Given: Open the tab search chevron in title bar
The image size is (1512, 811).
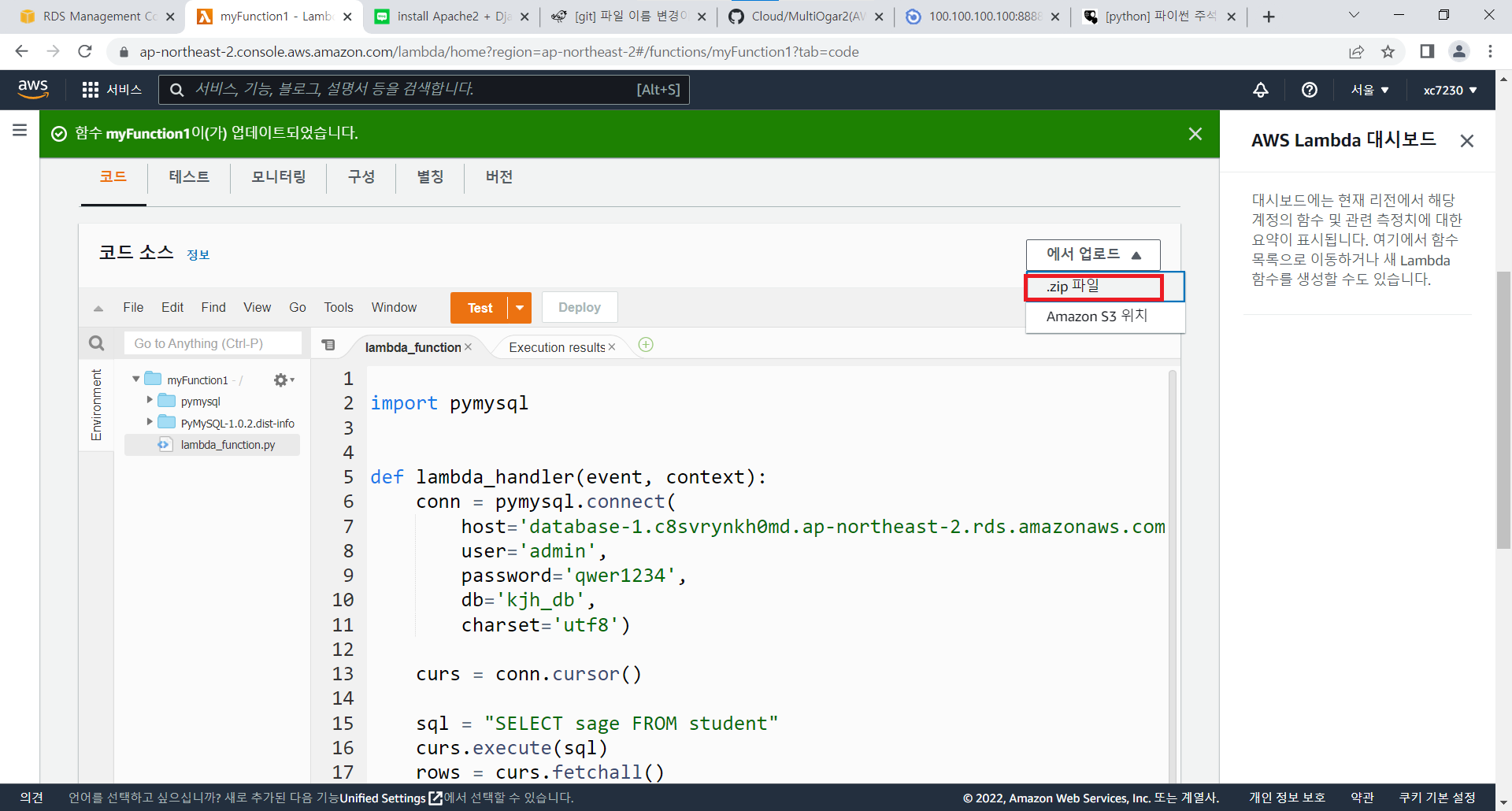Looking at the screenshot, I should point(1354,15).
